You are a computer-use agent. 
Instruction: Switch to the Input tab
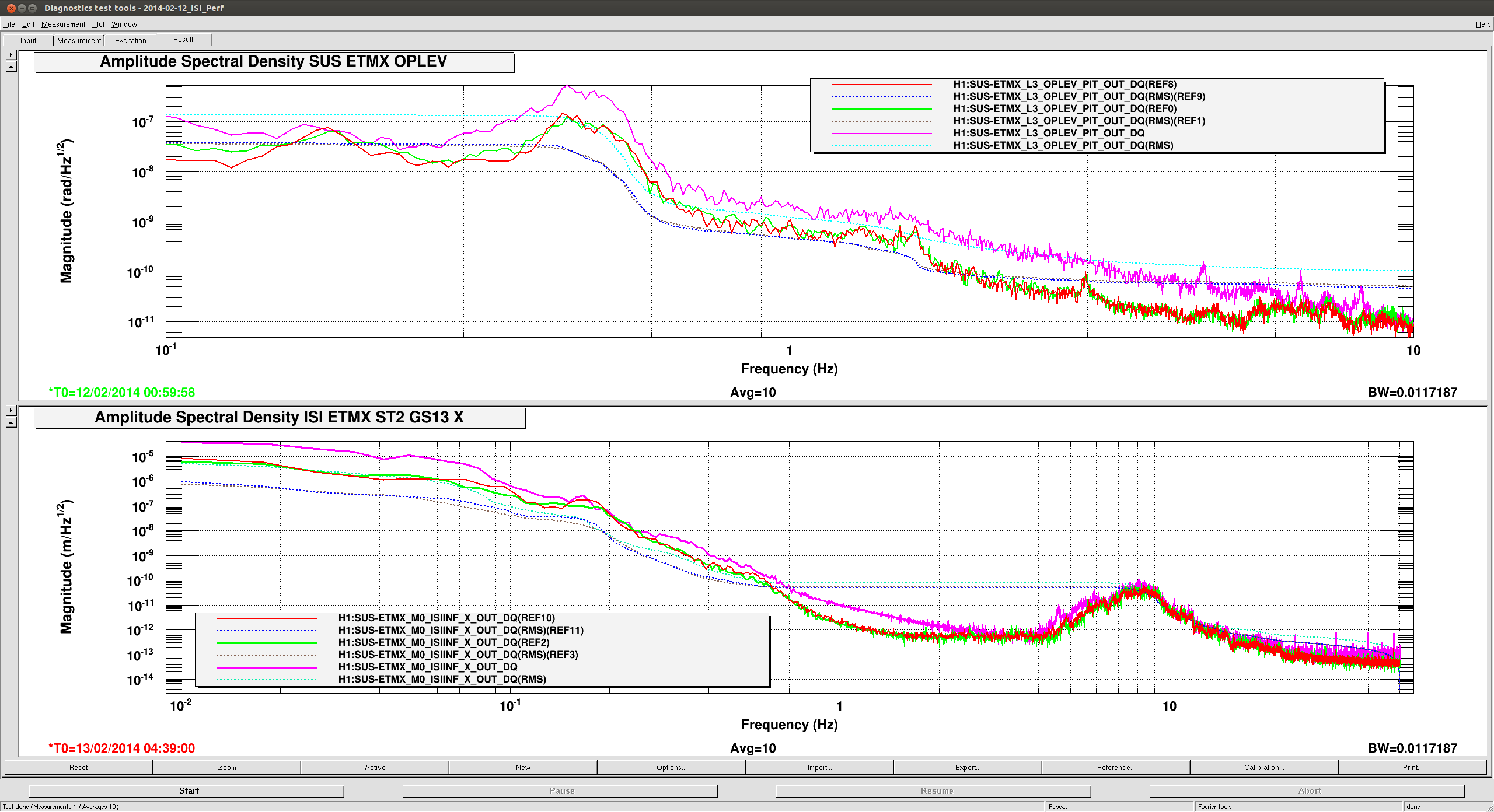tap(28, 40)
